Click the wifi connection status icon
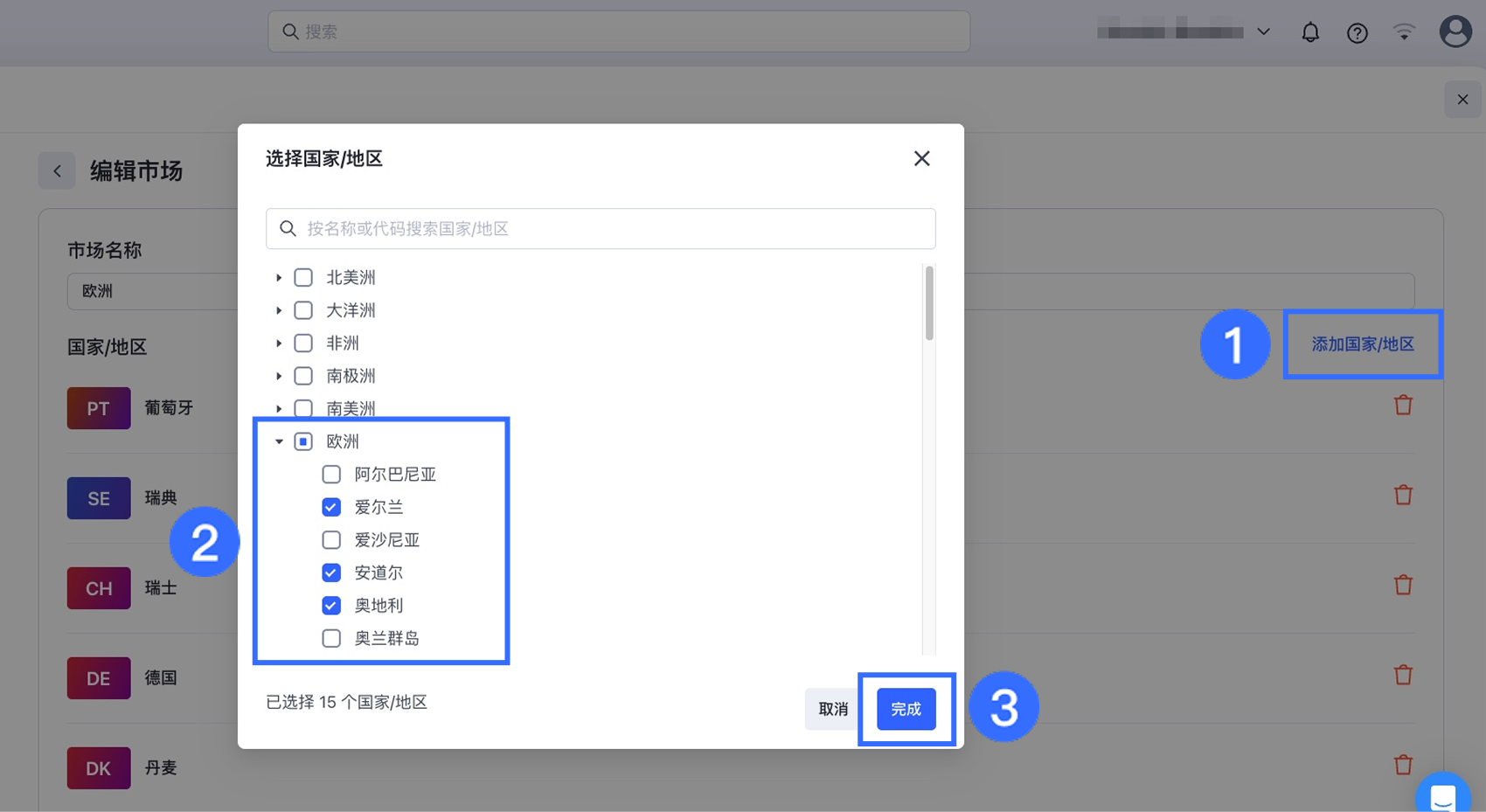The height and width of the screenshot is (812, 1486). (x=1403, y=32)
